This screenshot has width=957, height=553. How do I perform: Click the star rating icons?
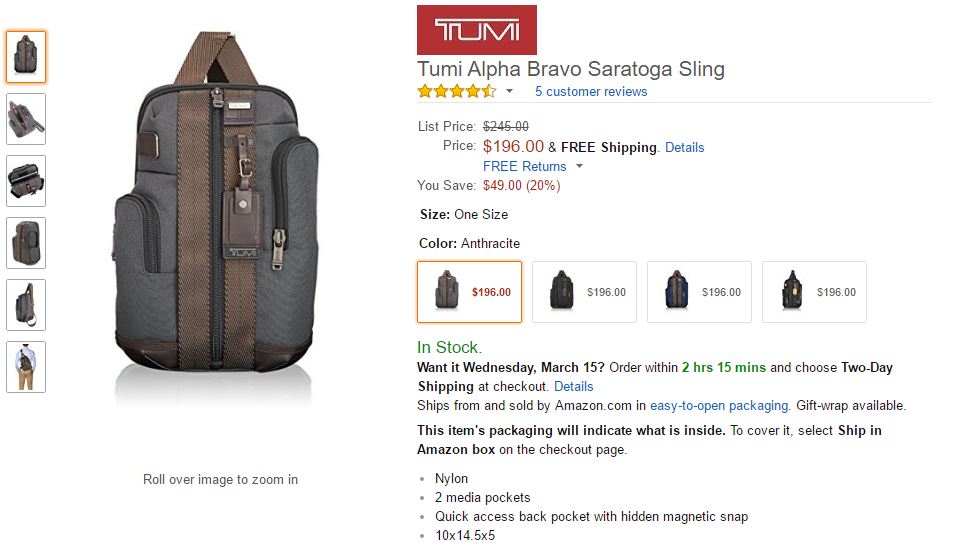pyautogui.click(x=456, y=91)
